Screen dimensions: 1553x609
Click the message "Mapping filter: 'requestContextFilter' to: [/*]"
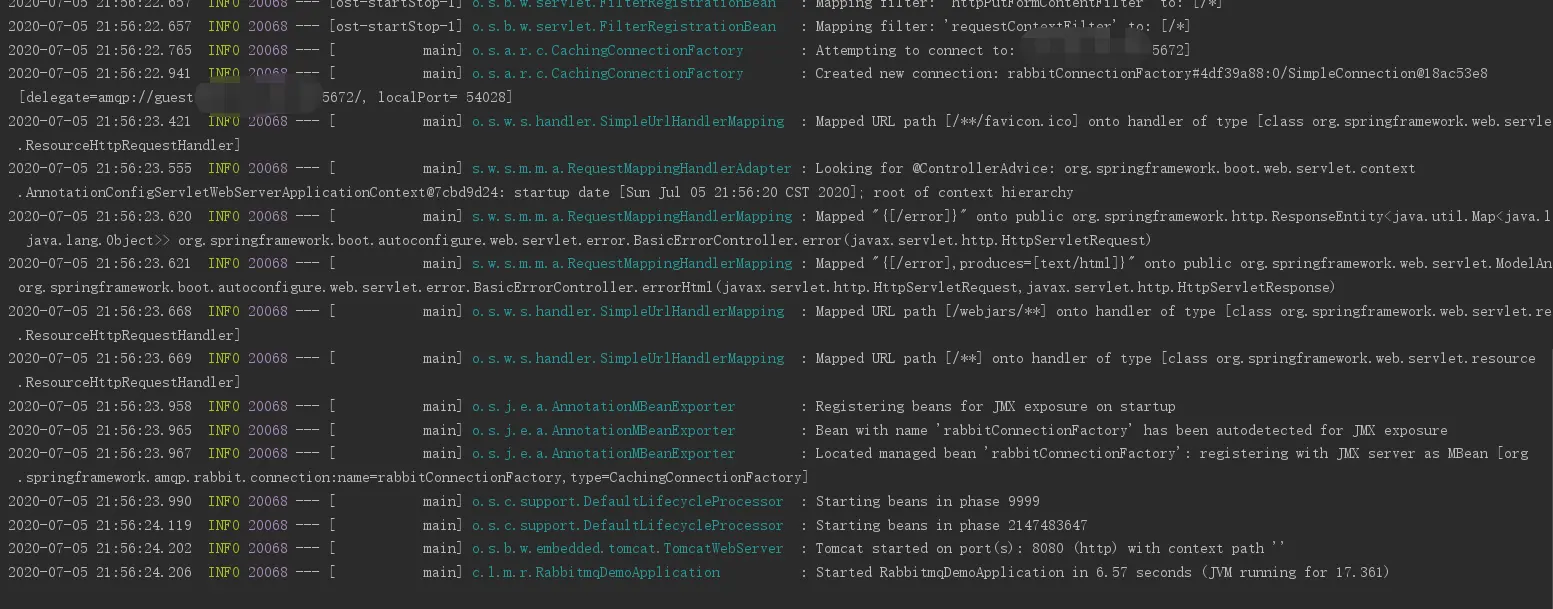click(1002, 26)
